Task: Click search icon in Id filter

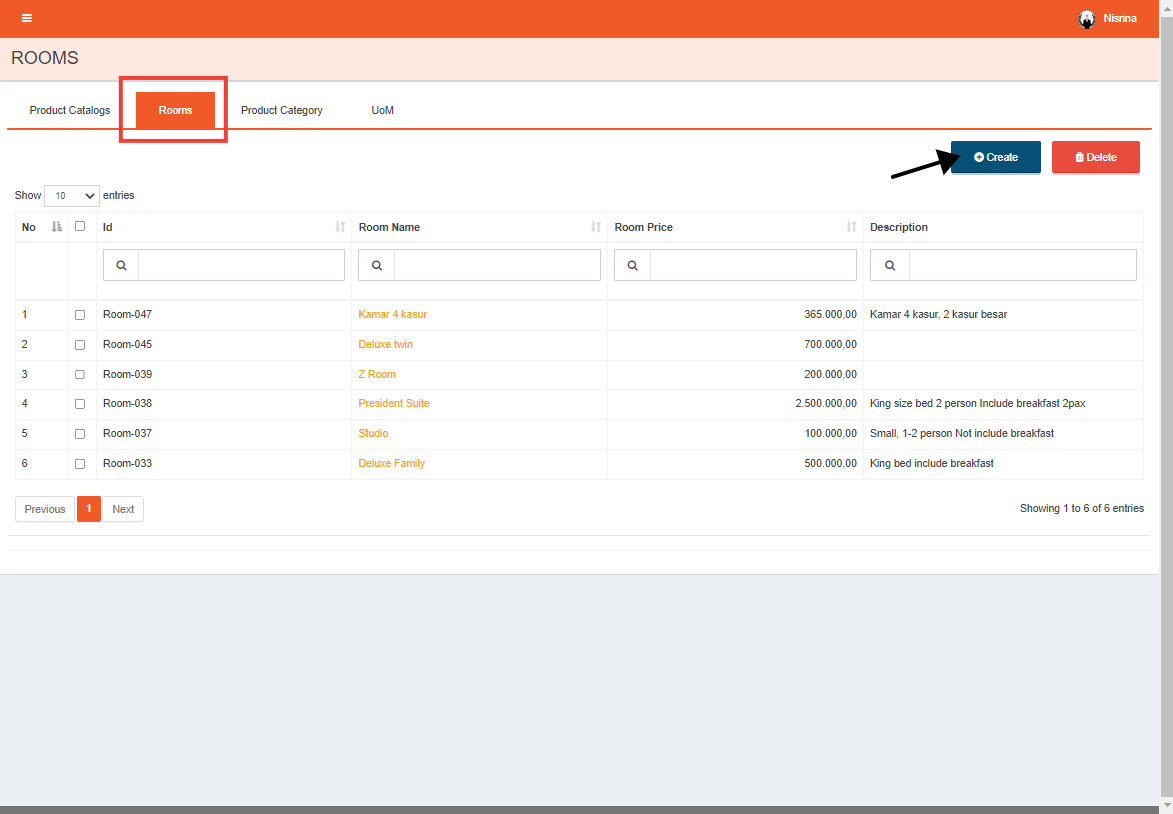Action: [121, 265]
